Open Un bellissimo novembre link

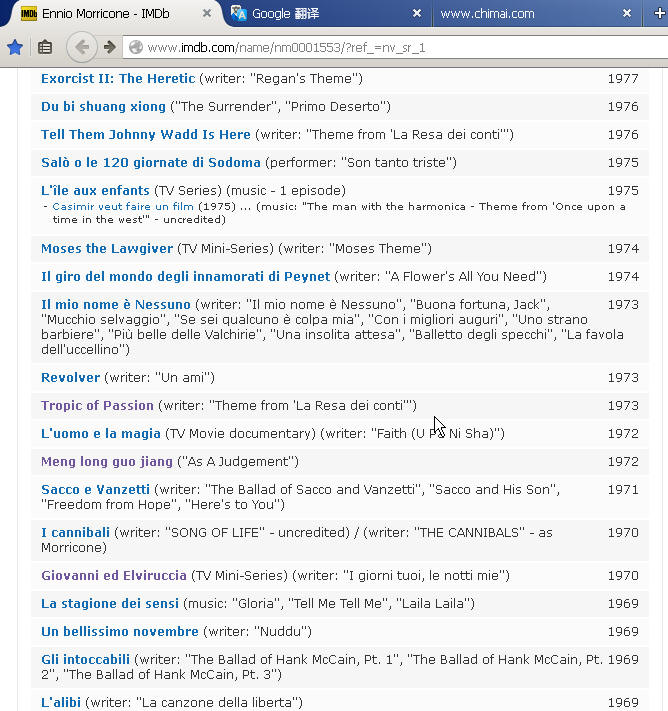[120, 632]
